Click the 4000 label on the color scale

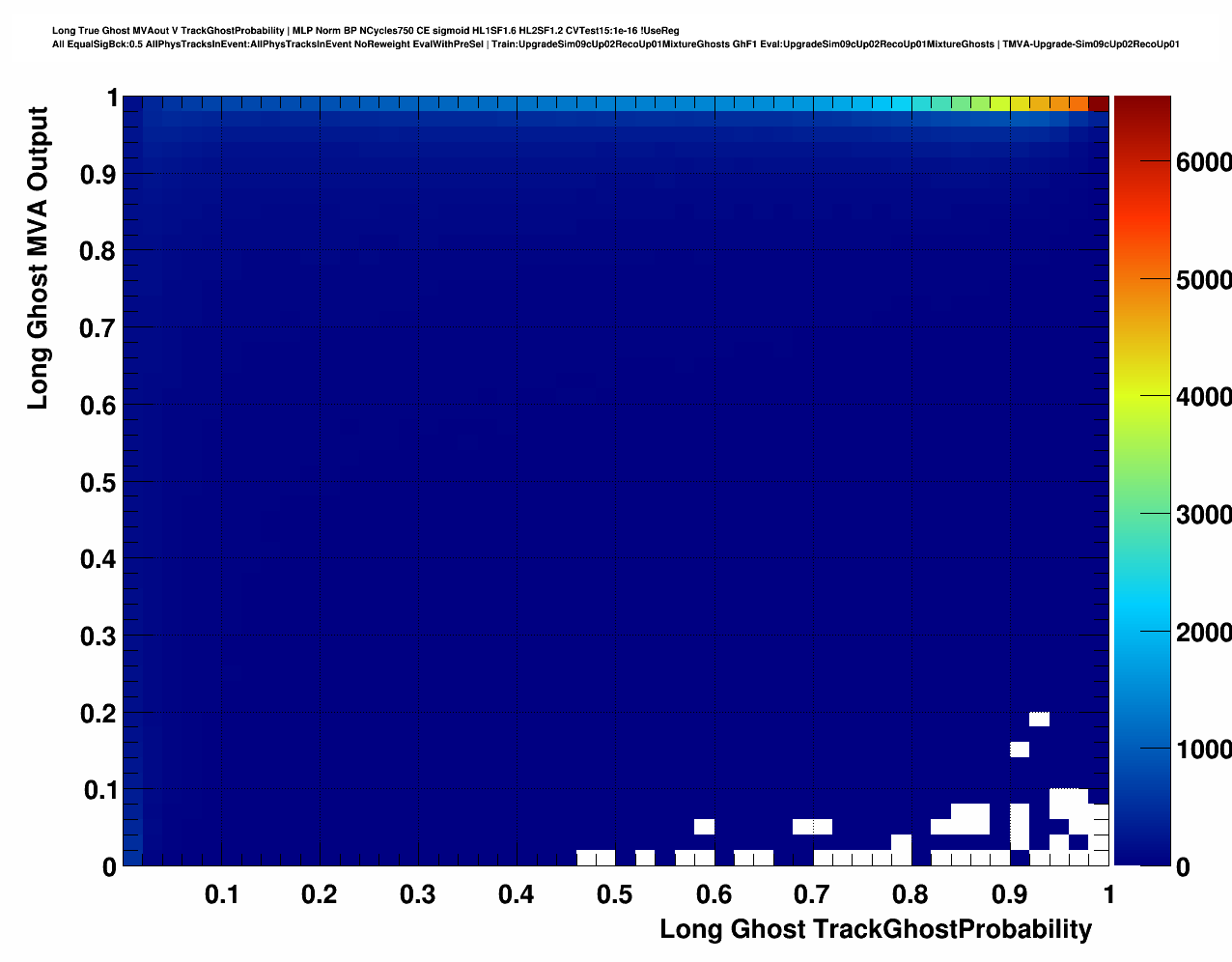point(1204,397)
